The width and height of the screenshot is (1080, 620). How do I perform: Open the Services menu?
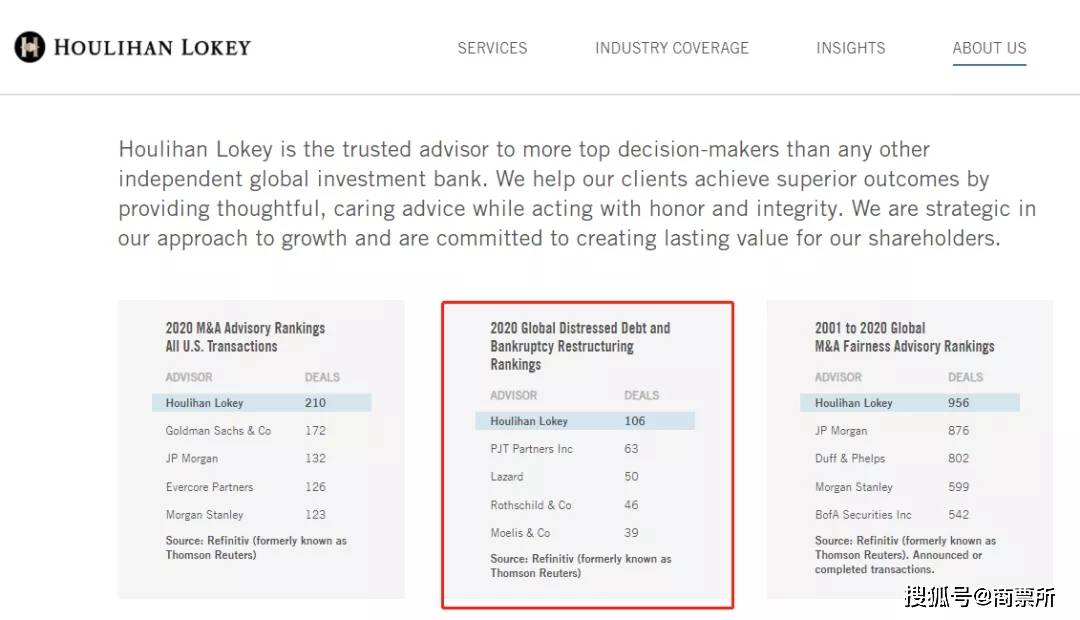(x=492, y=48)
